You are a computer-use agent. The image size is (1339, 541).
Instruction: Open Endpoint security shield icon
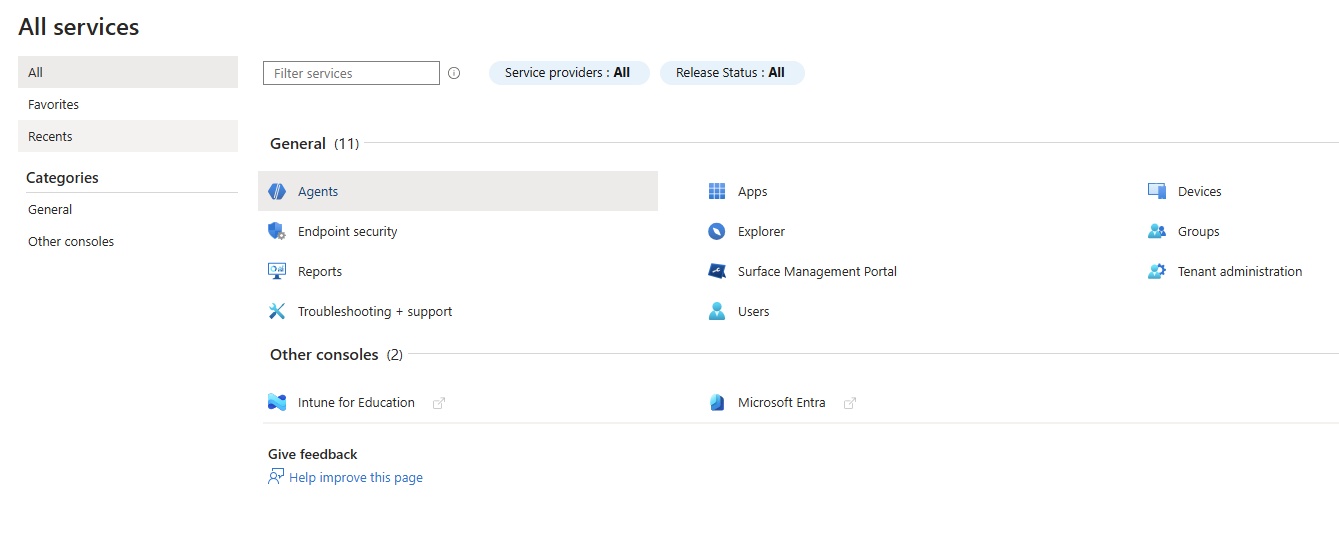coord(277,231)
